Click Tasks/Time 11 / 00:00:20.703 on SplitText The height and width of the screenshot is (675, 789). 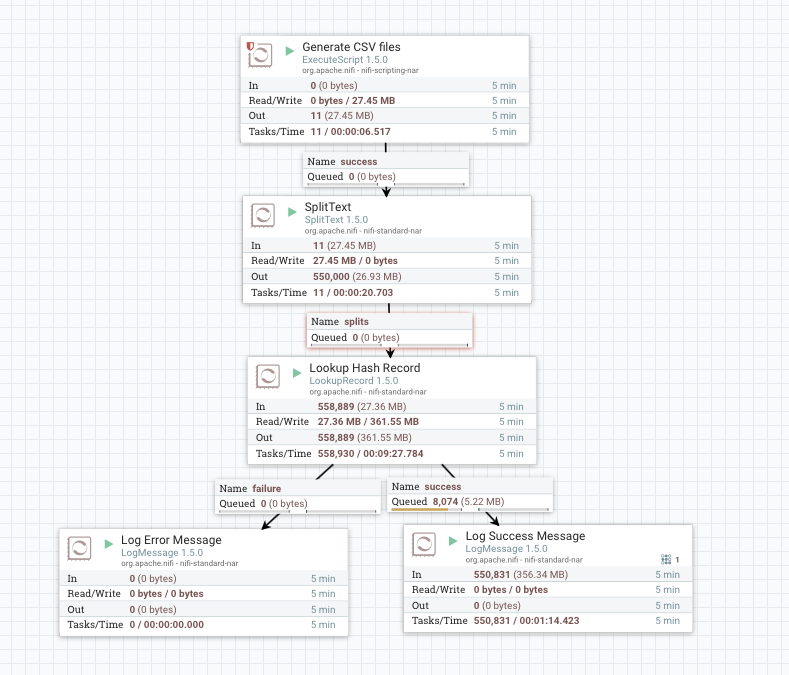[387, 292]
